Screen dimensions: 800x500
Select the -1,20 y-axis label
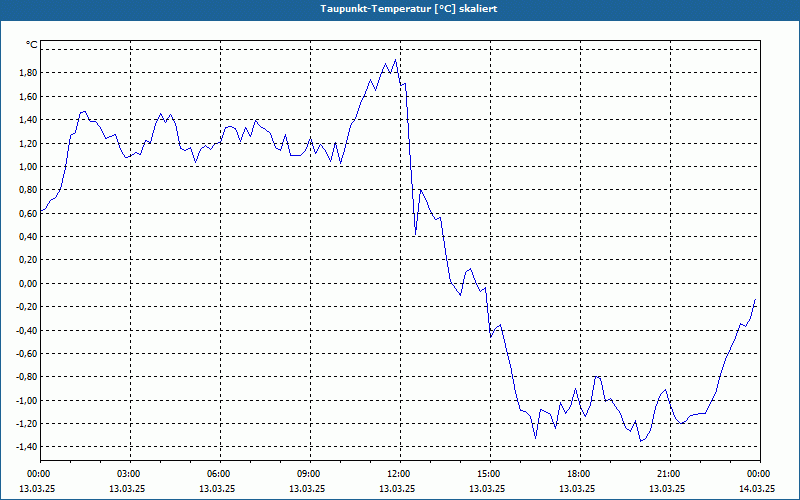27,423
